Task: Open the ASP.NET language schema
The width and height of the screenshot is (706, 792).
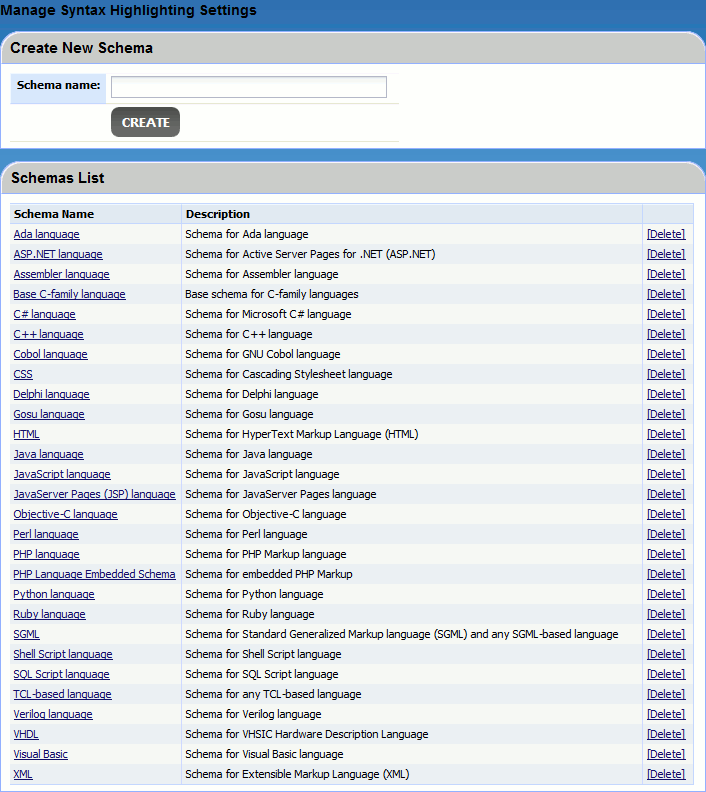Action: point(58,254)
